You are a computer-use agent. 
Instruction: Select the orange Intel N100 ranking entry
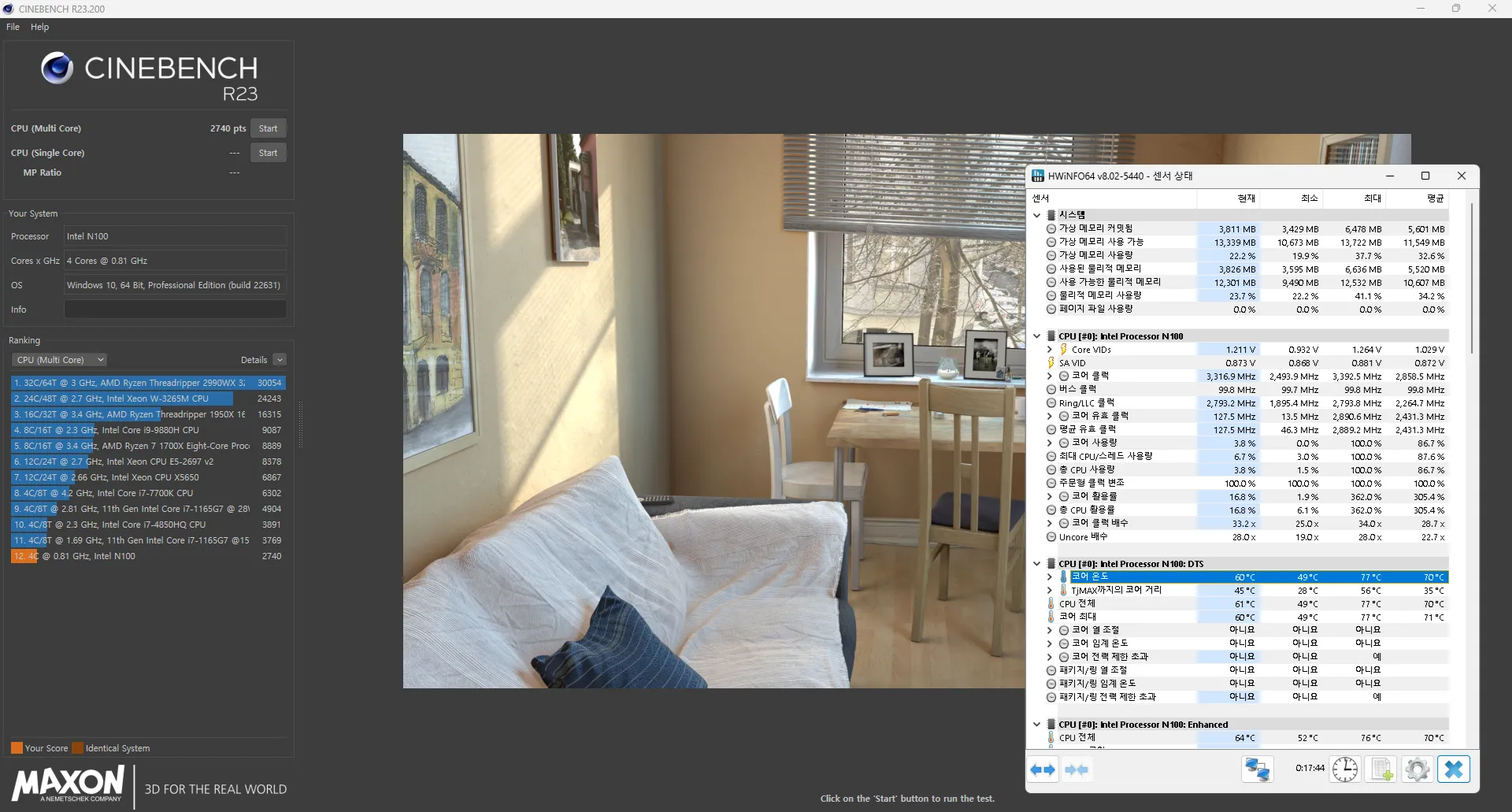click(x=148, y=556)
